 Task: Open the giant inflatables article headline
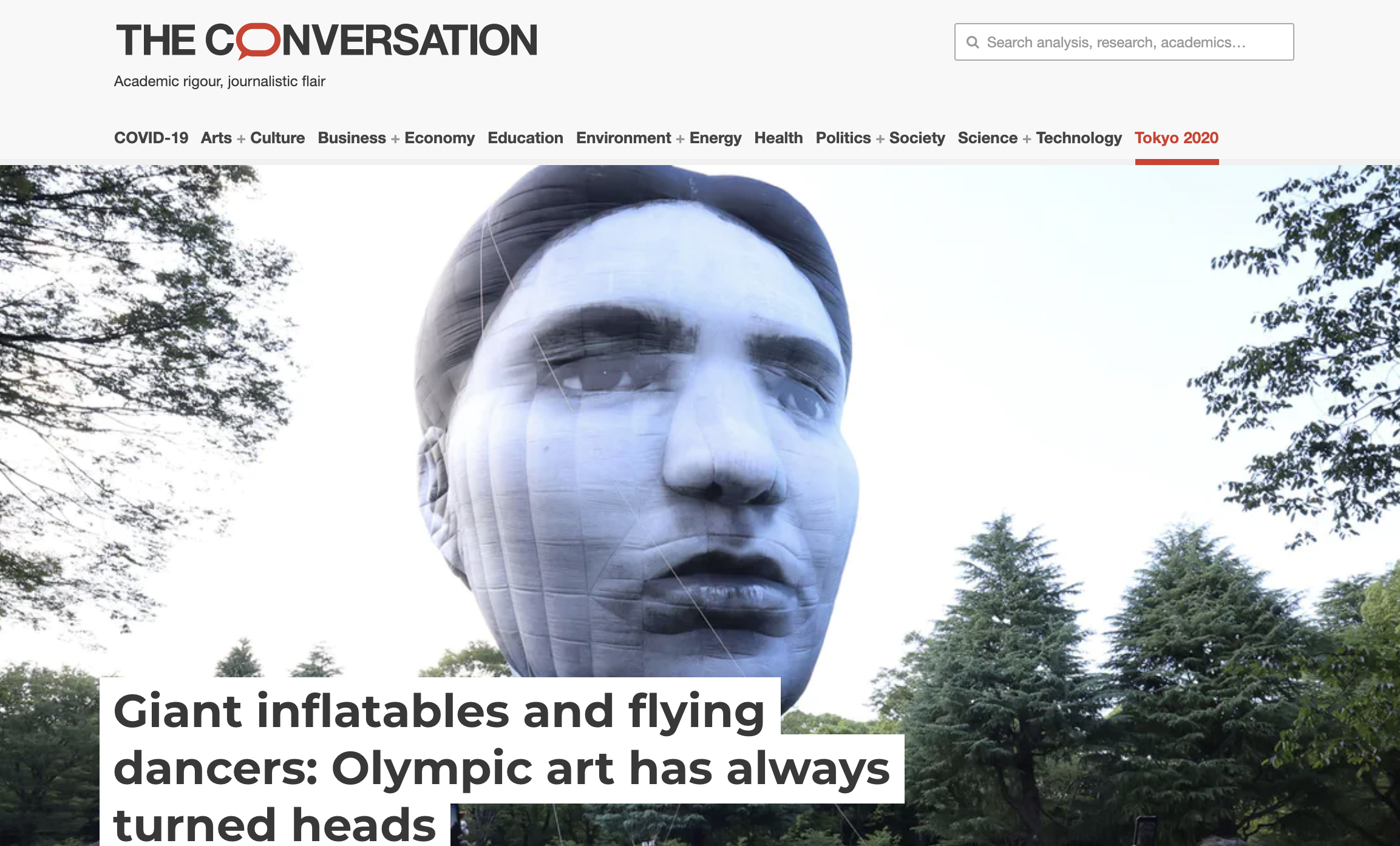tap(501, 766)
